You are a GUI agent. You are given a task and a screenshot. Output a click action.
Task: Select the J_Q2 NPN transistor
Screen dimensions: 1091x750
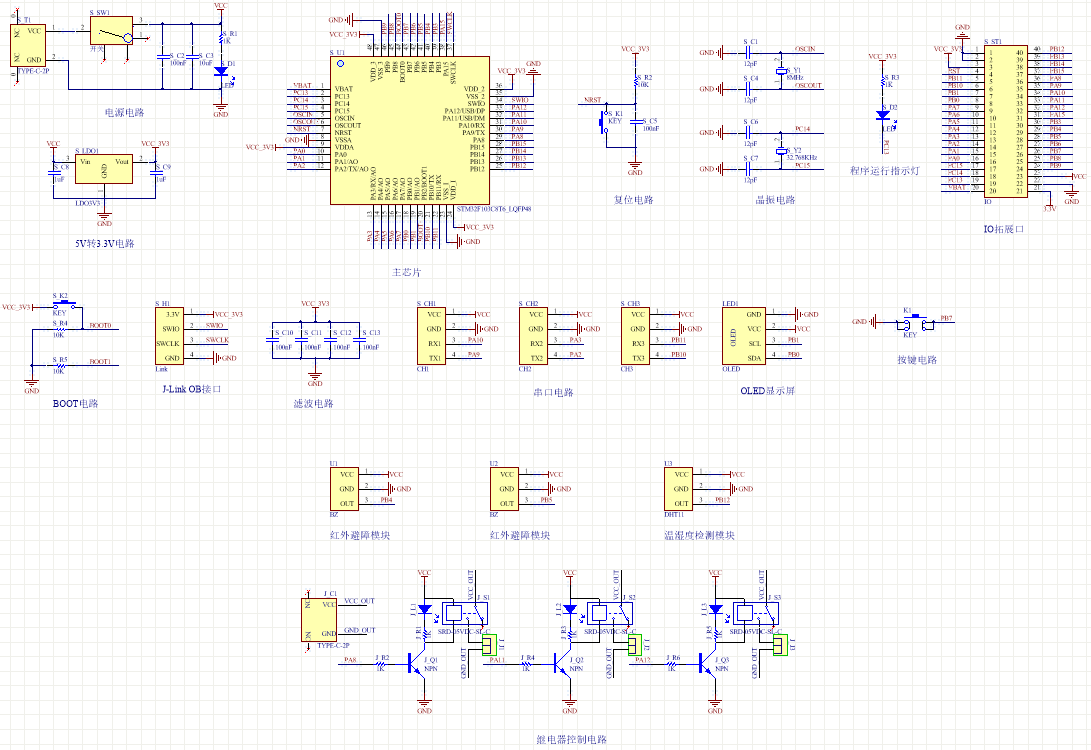coord(562,664)
